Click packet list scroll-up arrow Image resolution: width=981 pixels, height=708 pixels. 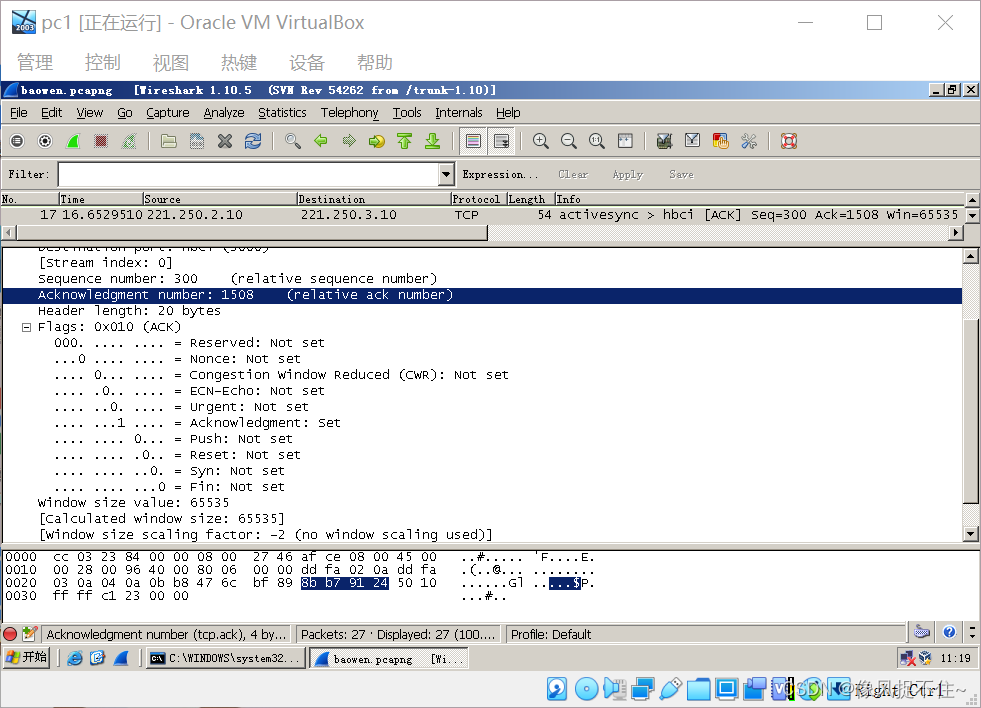click(972, 200)
